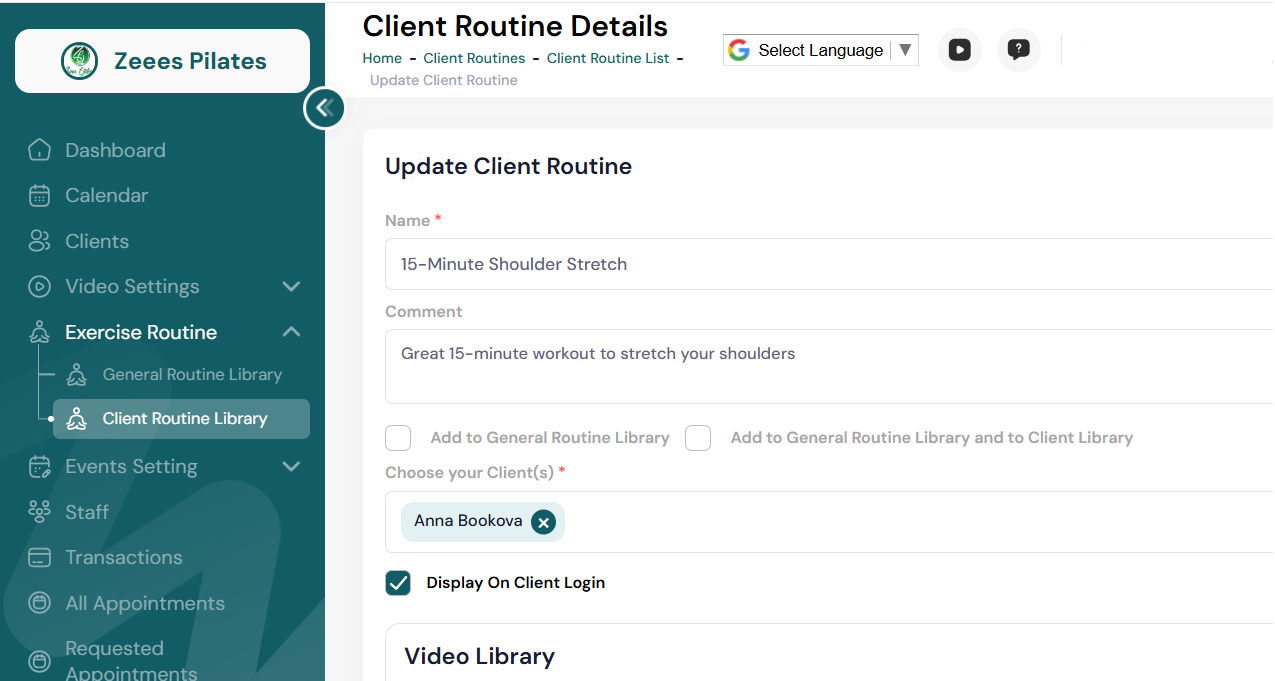
Task: Click the Video Settings play icon
Action: 39,286
